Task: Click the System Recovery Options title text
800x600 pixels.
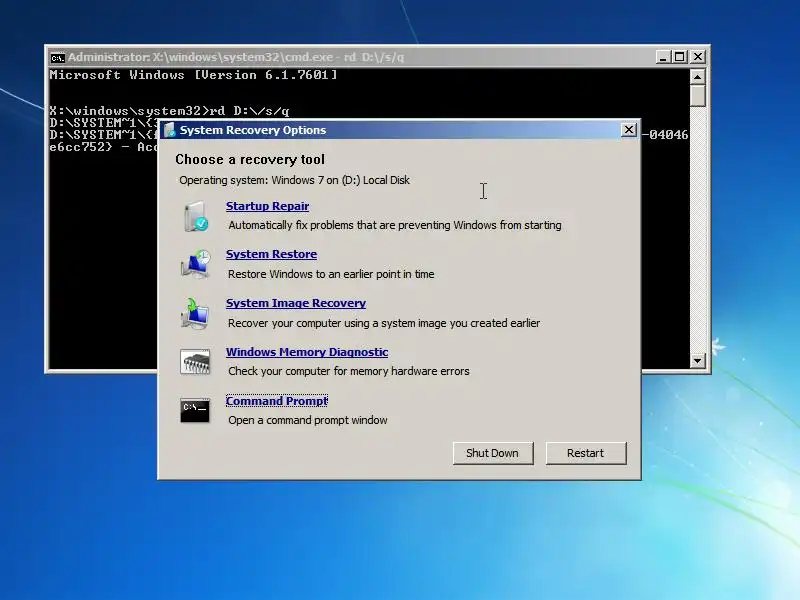Action: (253, 130)
